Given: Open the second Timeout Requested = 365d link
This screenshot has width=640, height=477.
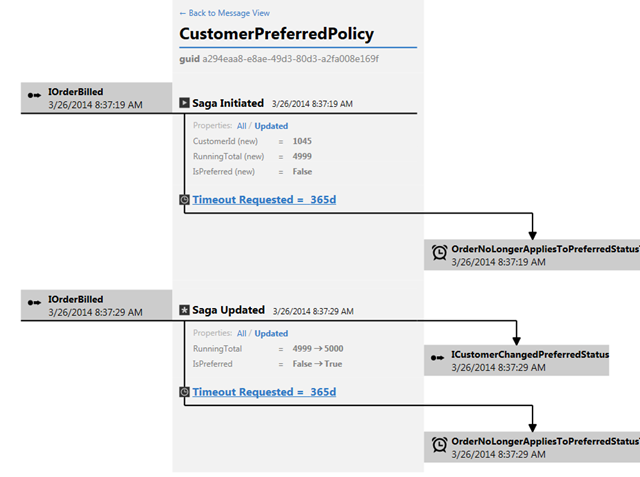Looking at the screenshot, I should 264,392.
